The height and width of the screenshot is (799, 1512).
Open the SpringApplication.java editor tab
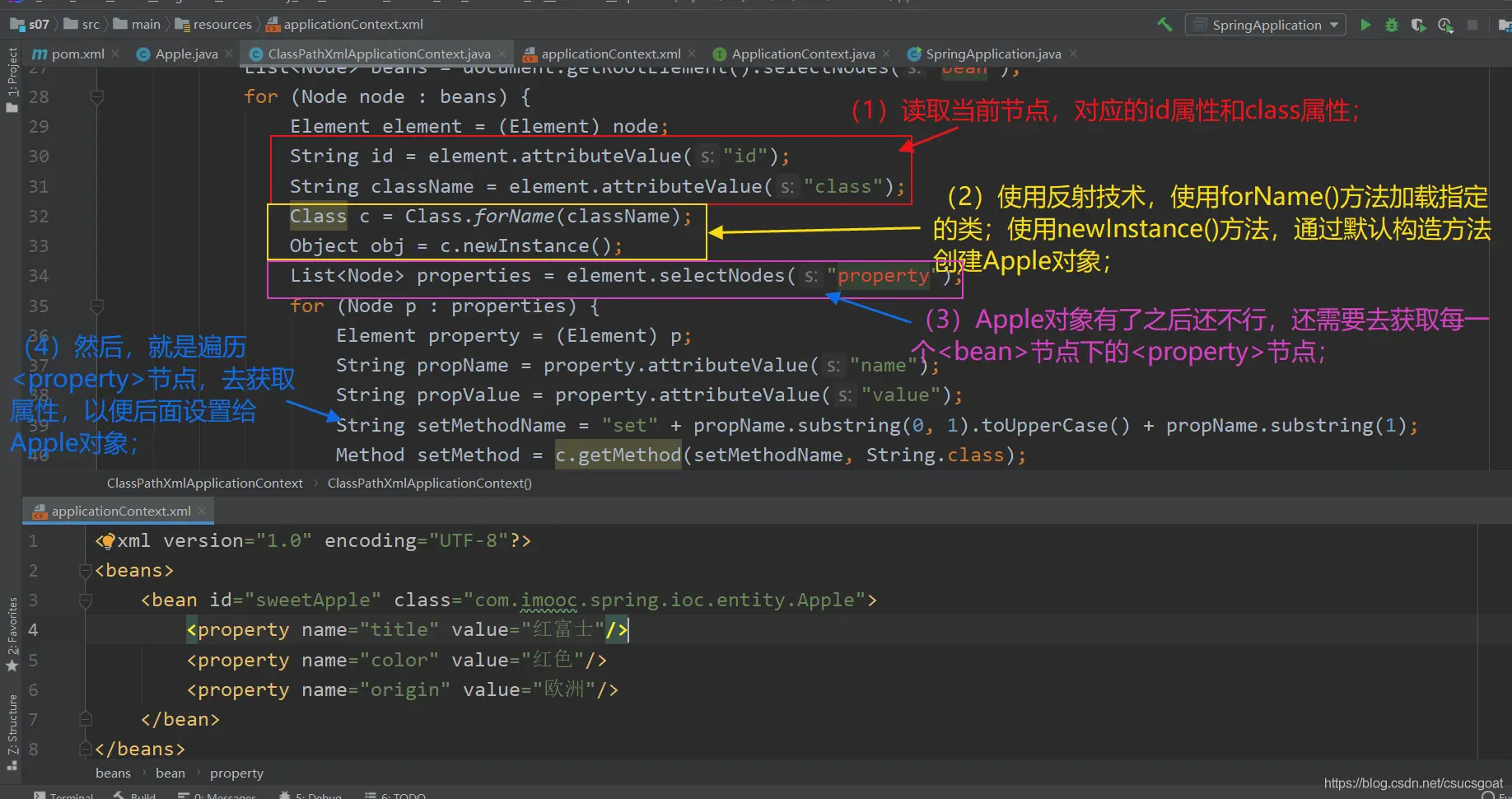click(x=992, y=54)
